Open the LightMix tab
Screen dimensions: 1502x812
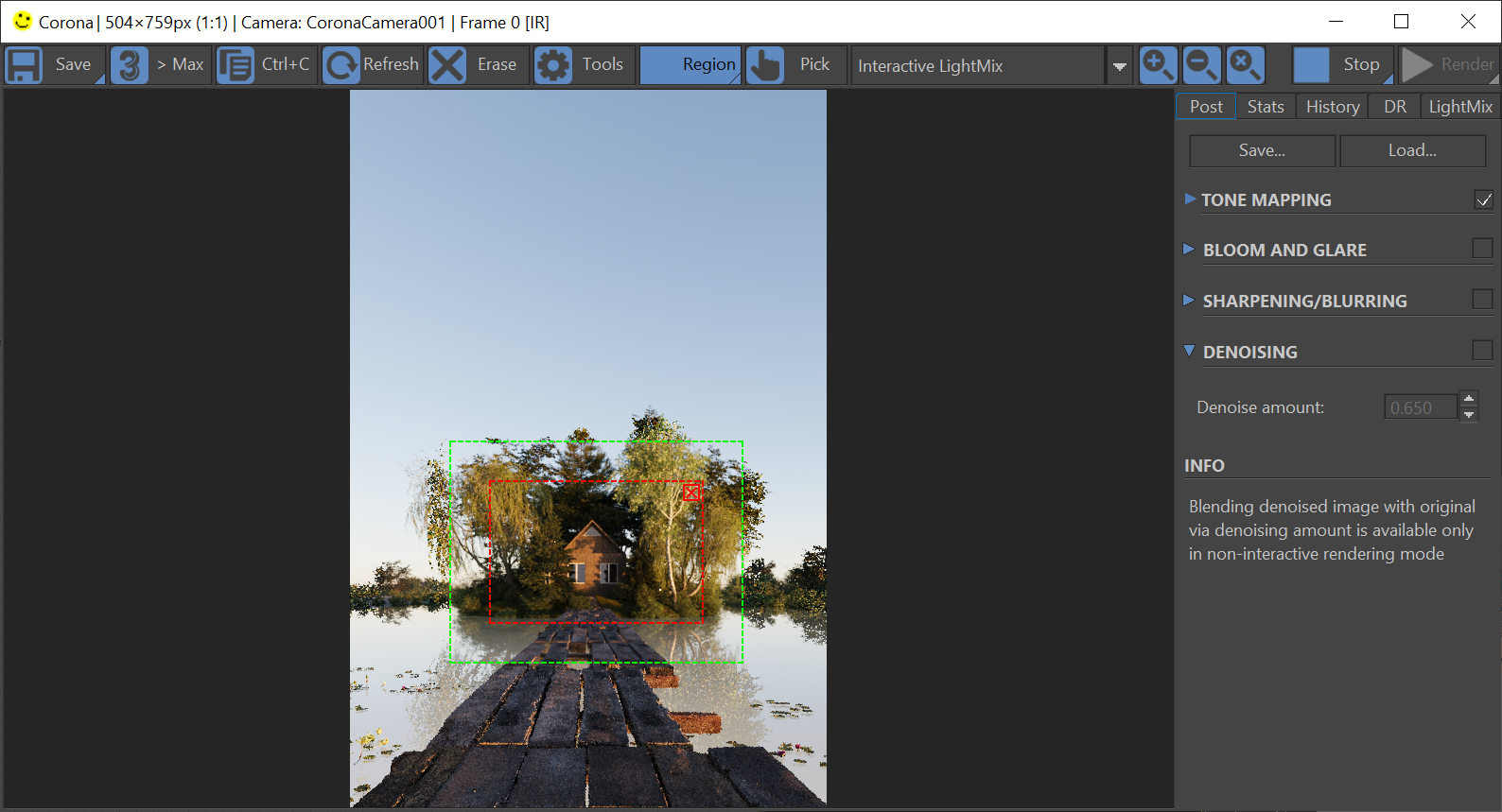coord(1460,107)
